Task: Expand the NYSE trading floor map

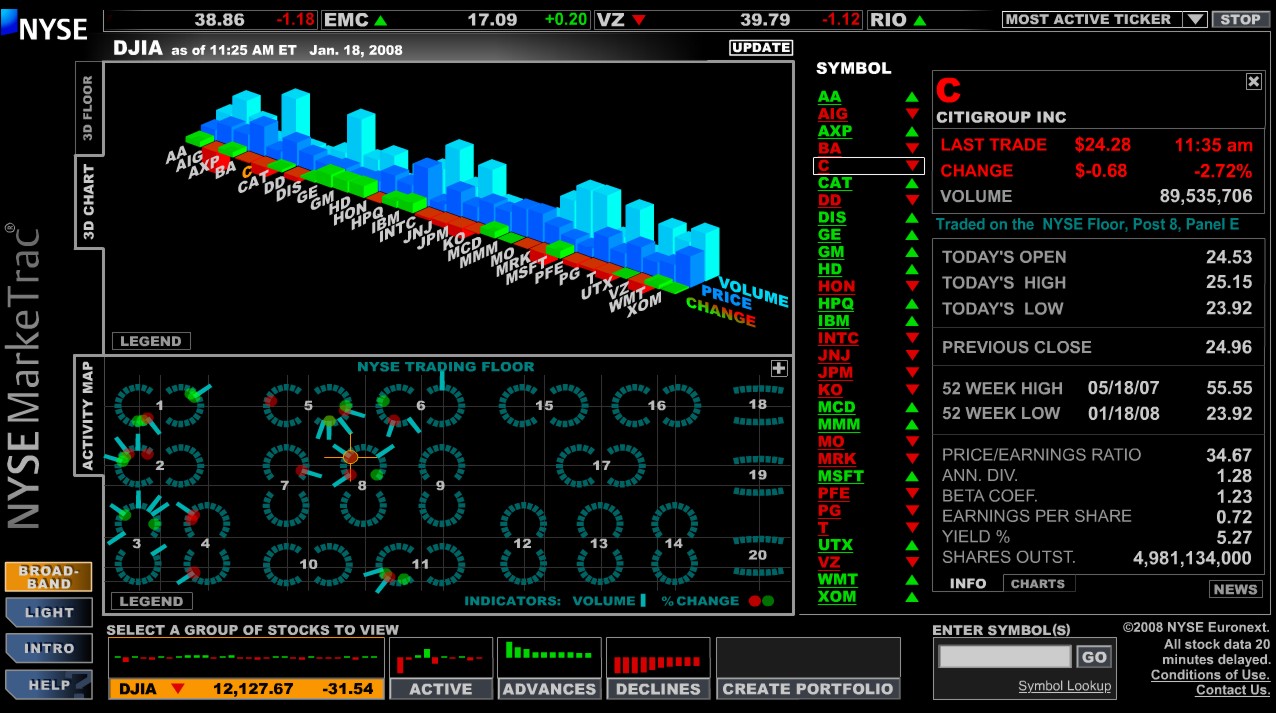Action: tap(779, 368)
